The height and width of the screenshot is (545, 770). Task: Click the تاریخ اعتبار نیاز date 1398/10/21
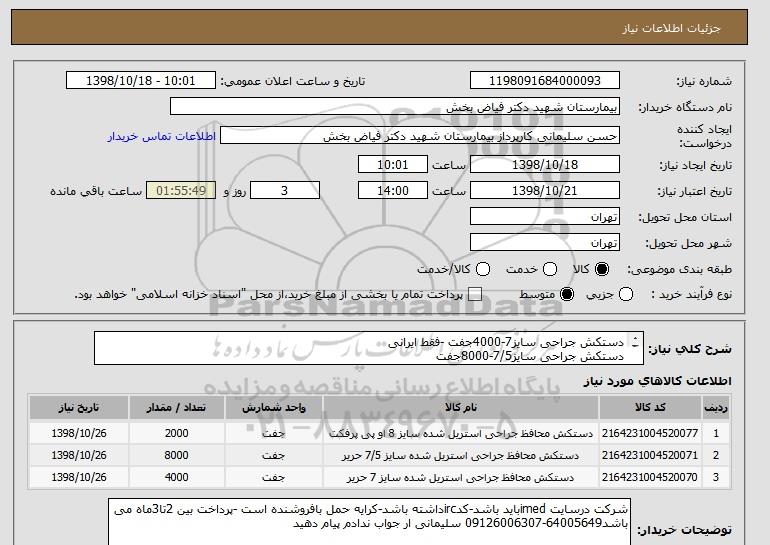coord(545,191)
